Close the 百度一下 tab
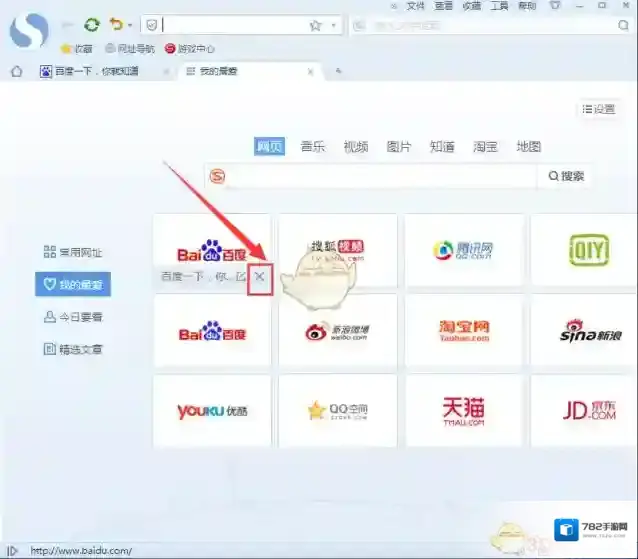Image resolution: width=638 pixels, height=559 pixels. pos(166,72)
